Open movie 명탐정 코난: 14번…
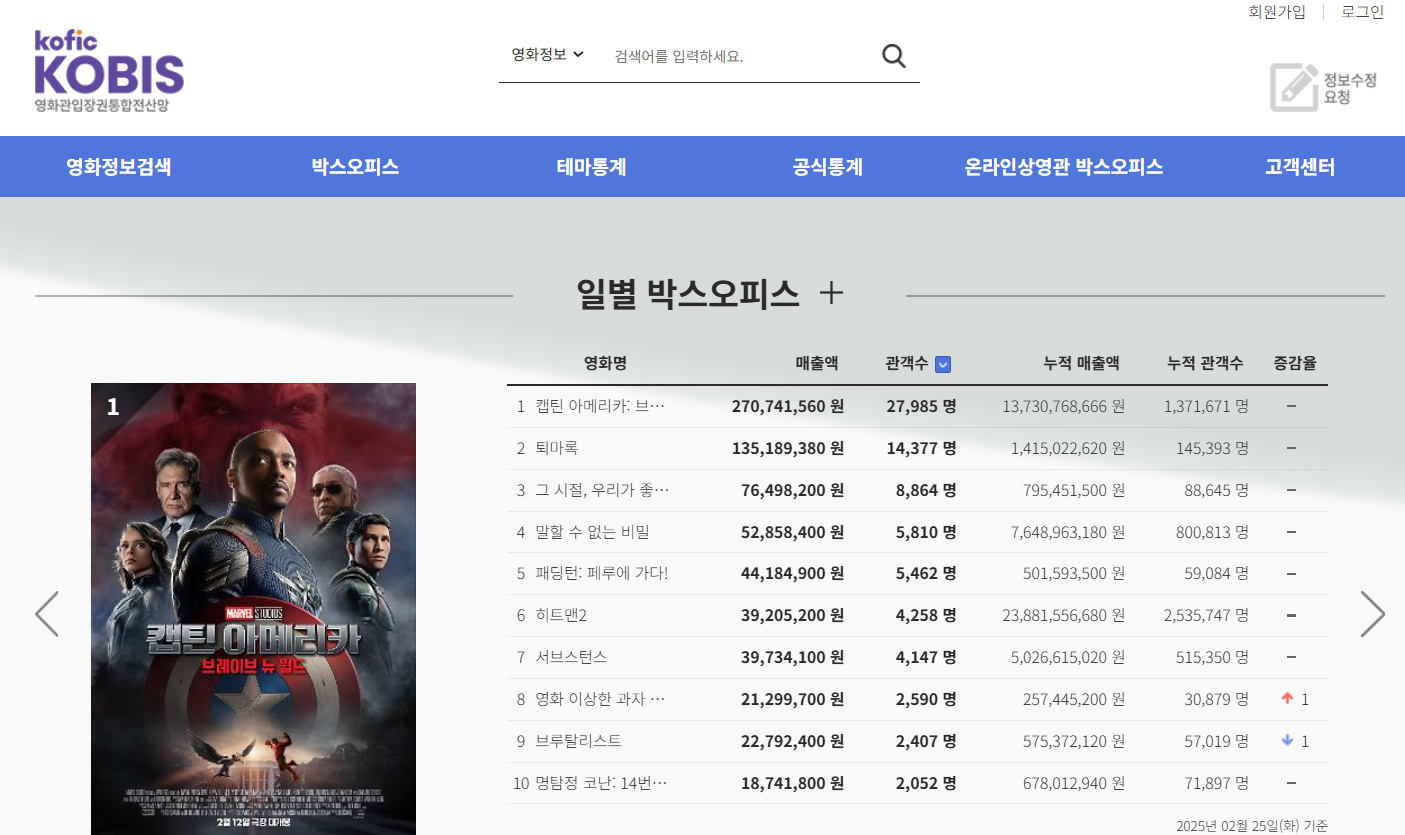This screenshot has height=835, width=1405. coord(601,783)
